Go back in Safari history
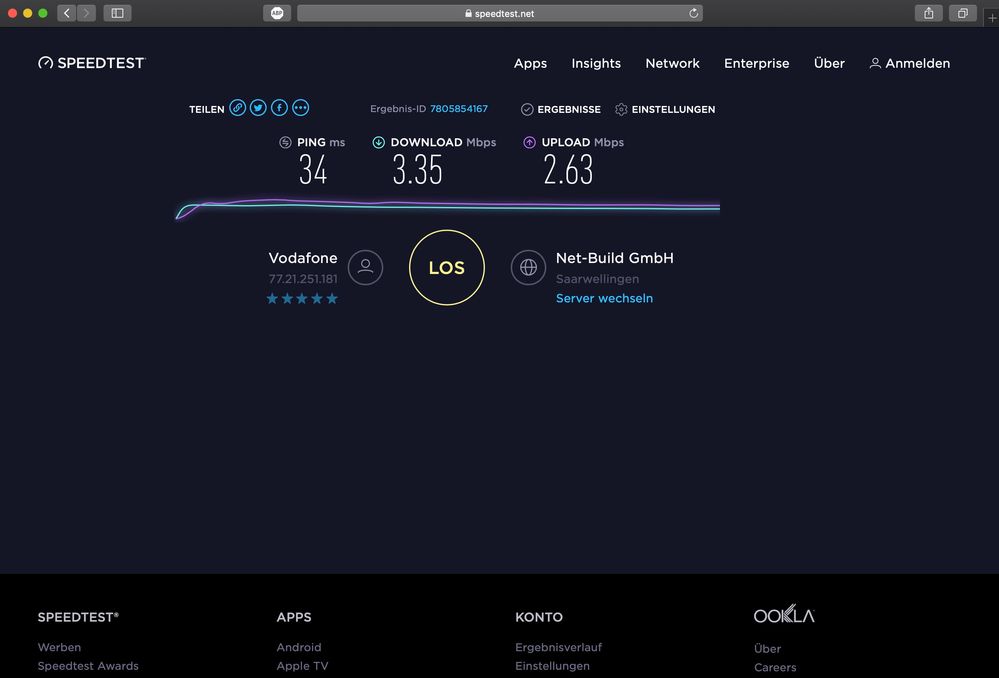This screenshot has width=999, height=678. click(67, 13)
